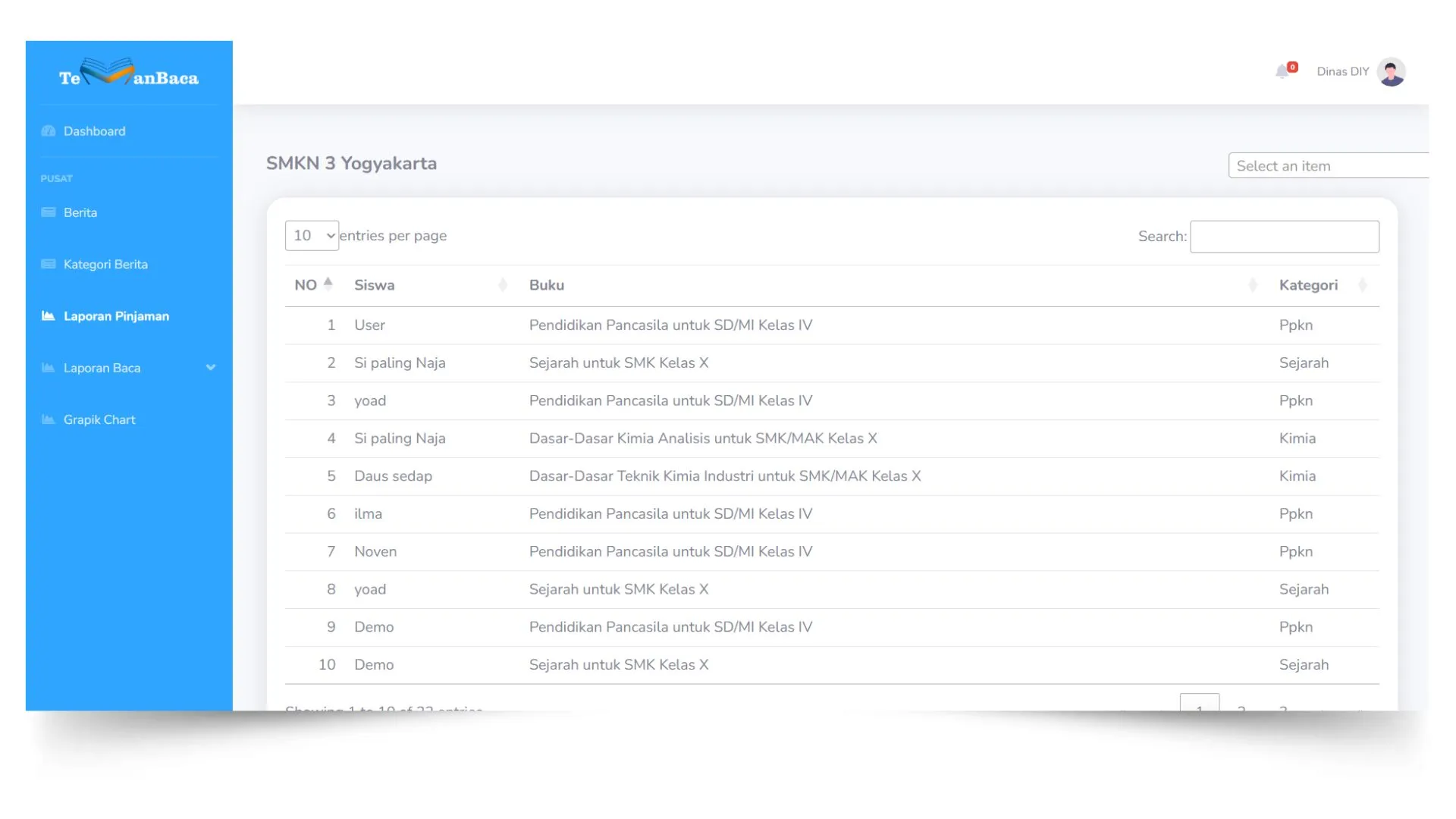Go to Dashboard menu item
The width and height of the screenshot is (1456, 819).
tap(95, 131)
